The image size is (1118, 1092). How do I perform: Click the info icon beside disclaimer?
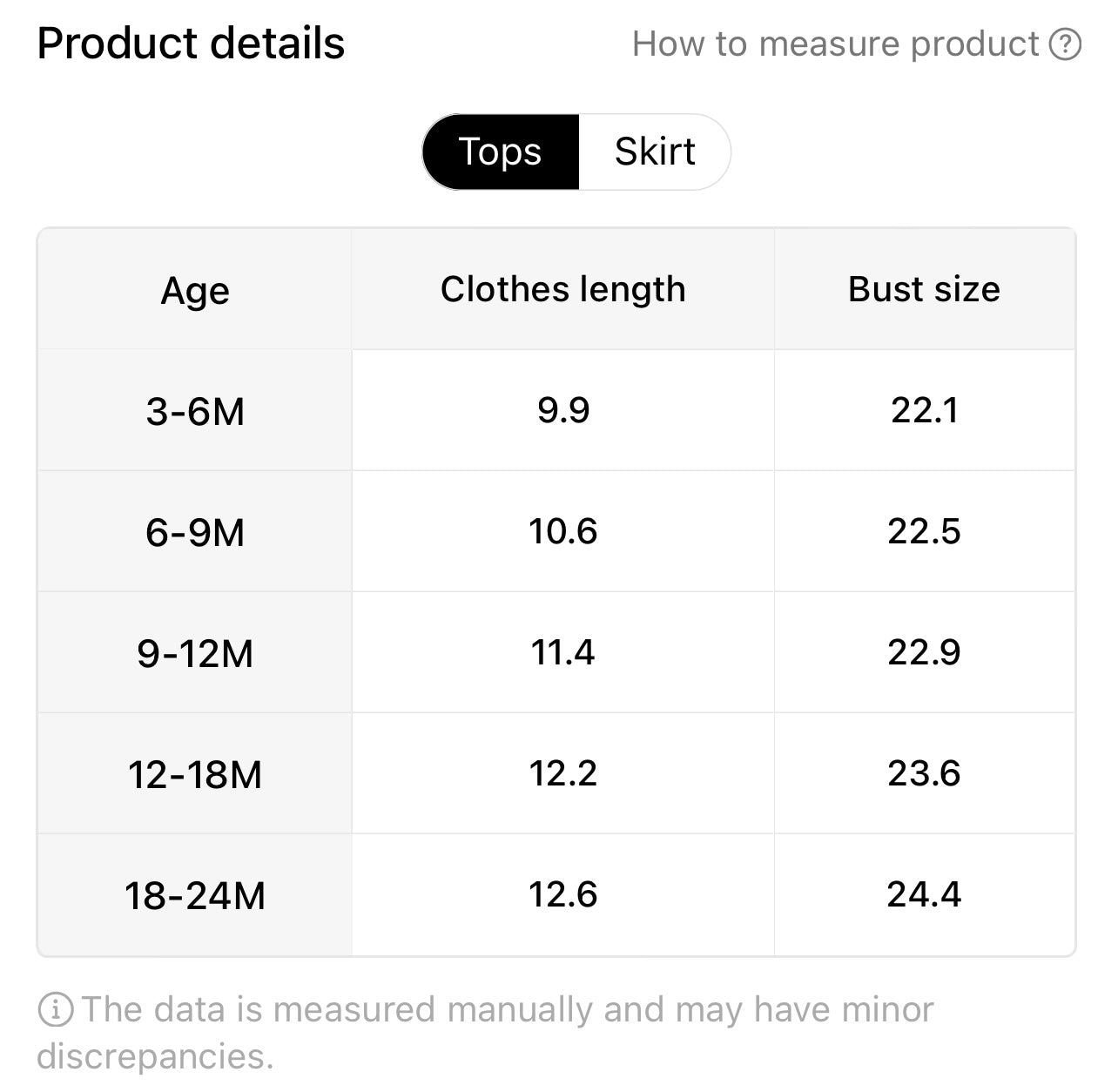(55, 1010)
